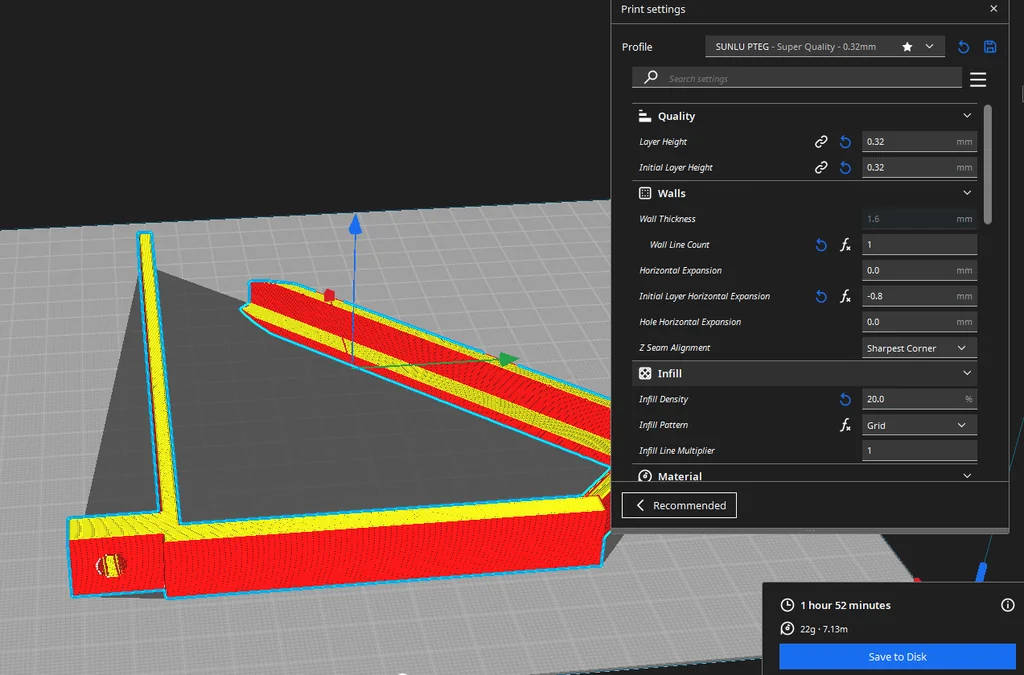
Task: Open the print time info icon
Action: click(x=1007, y=605)
